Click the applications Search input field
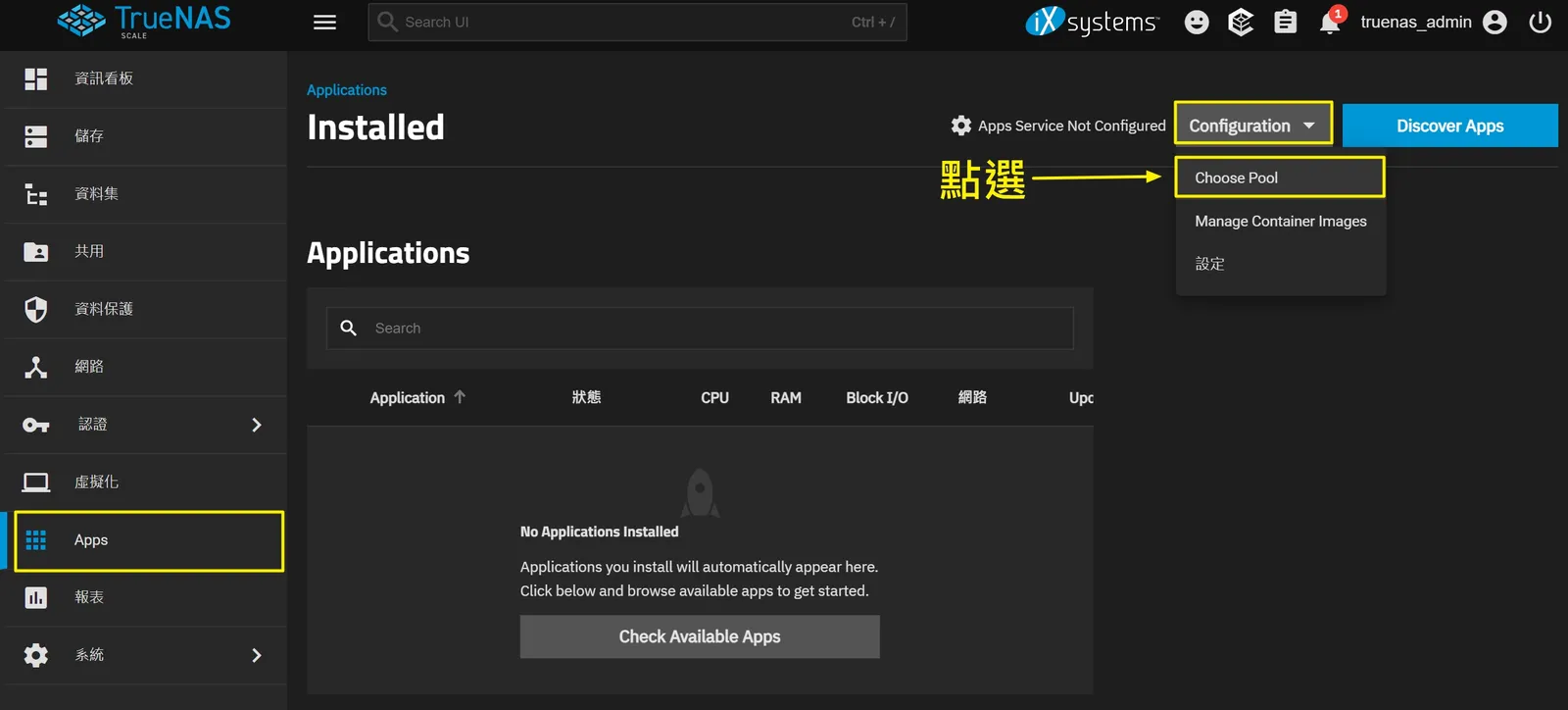This screenshot has height=710, width=1568. click(x=700, y=329)
